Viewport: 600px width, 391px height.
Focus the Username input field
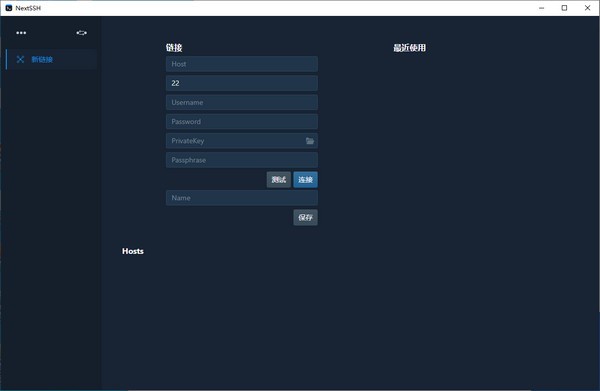[241, 102]
